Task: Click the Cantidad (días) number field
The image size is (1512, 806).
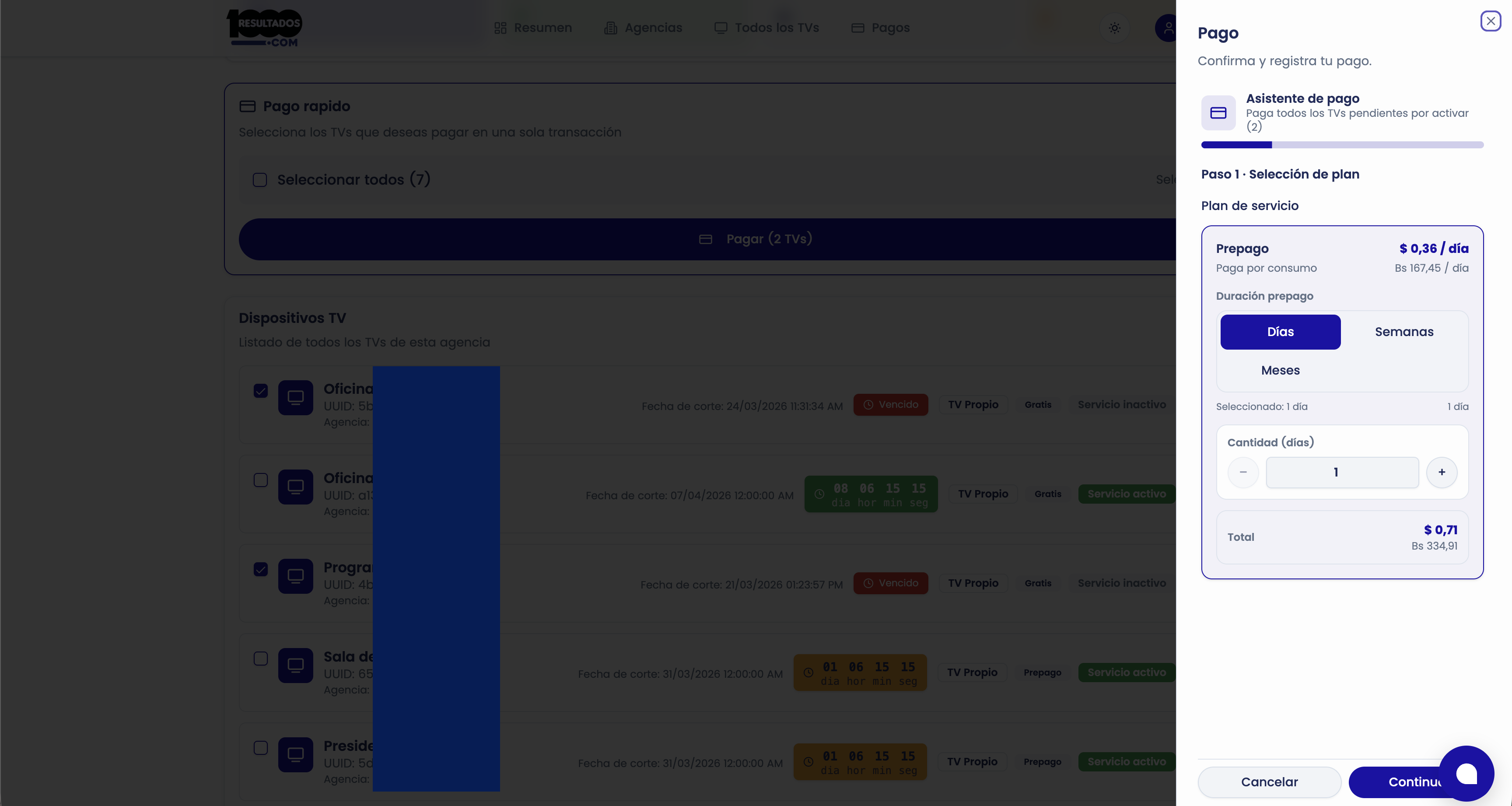Action: point(1342,473)
